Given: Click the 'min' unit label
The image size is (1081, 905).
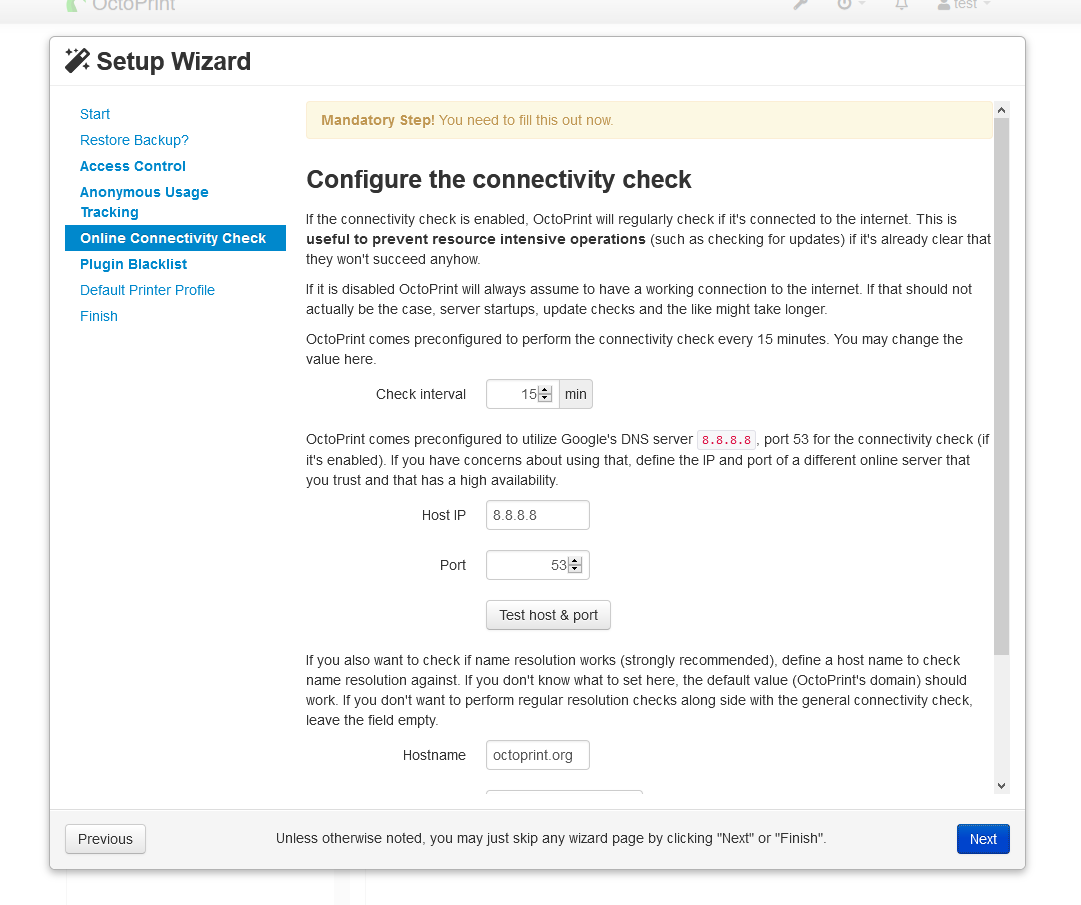Looking at the screenshot, I should point(576,394).
